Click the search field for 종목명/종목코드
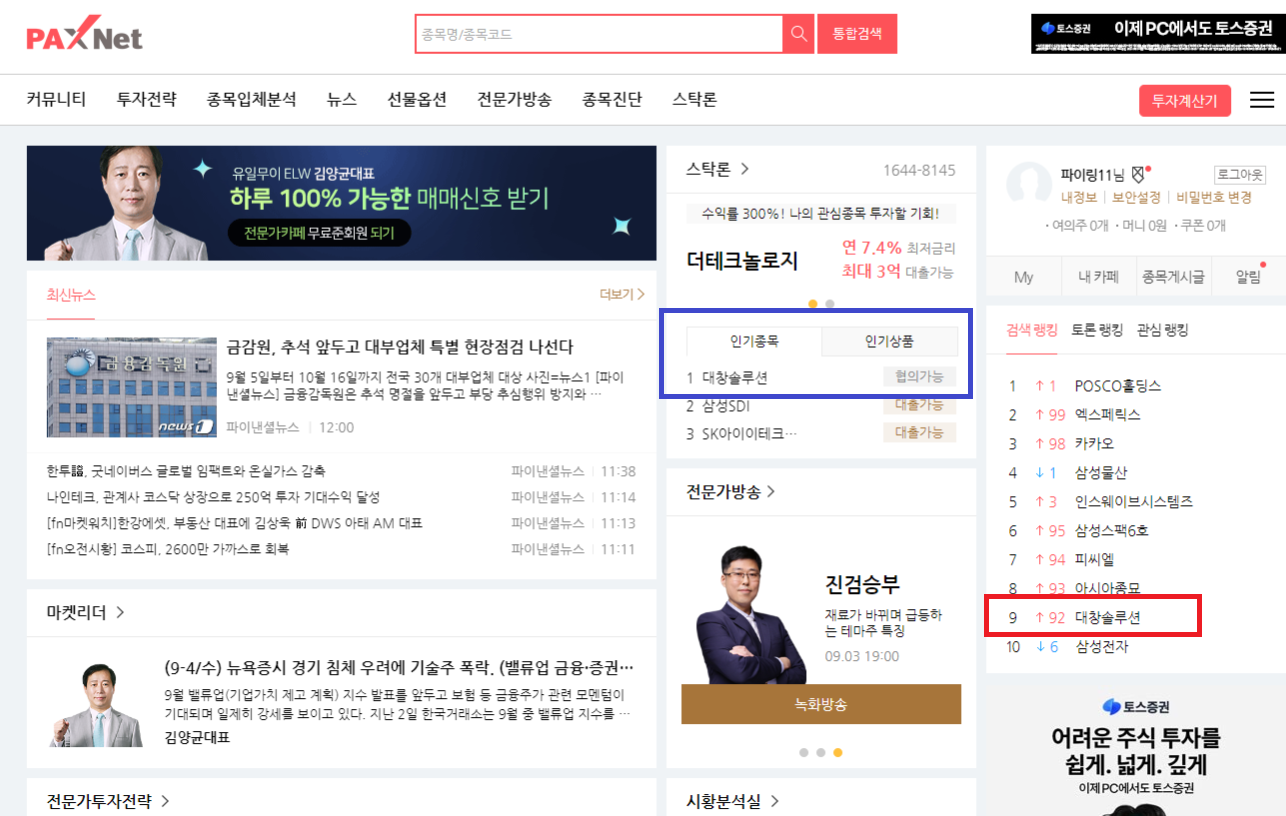The width and height of the screenshot is (1286, 816). (599, 34)
